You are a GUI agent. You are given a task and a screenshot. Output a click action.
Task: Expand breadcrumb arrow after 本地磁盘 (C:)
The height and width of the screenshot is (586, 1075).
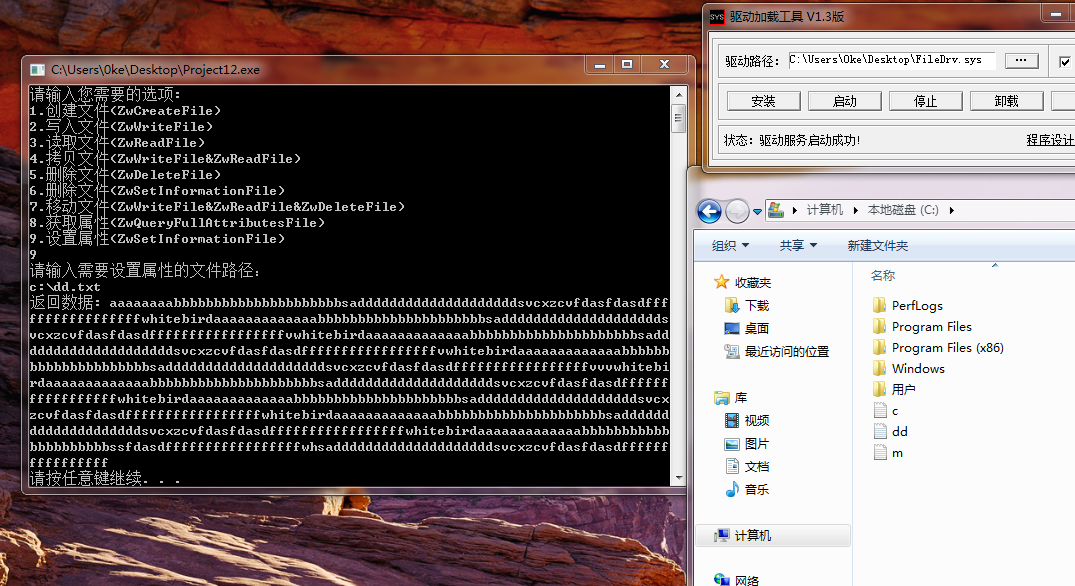pyautogui.click(x=952, y=210)
